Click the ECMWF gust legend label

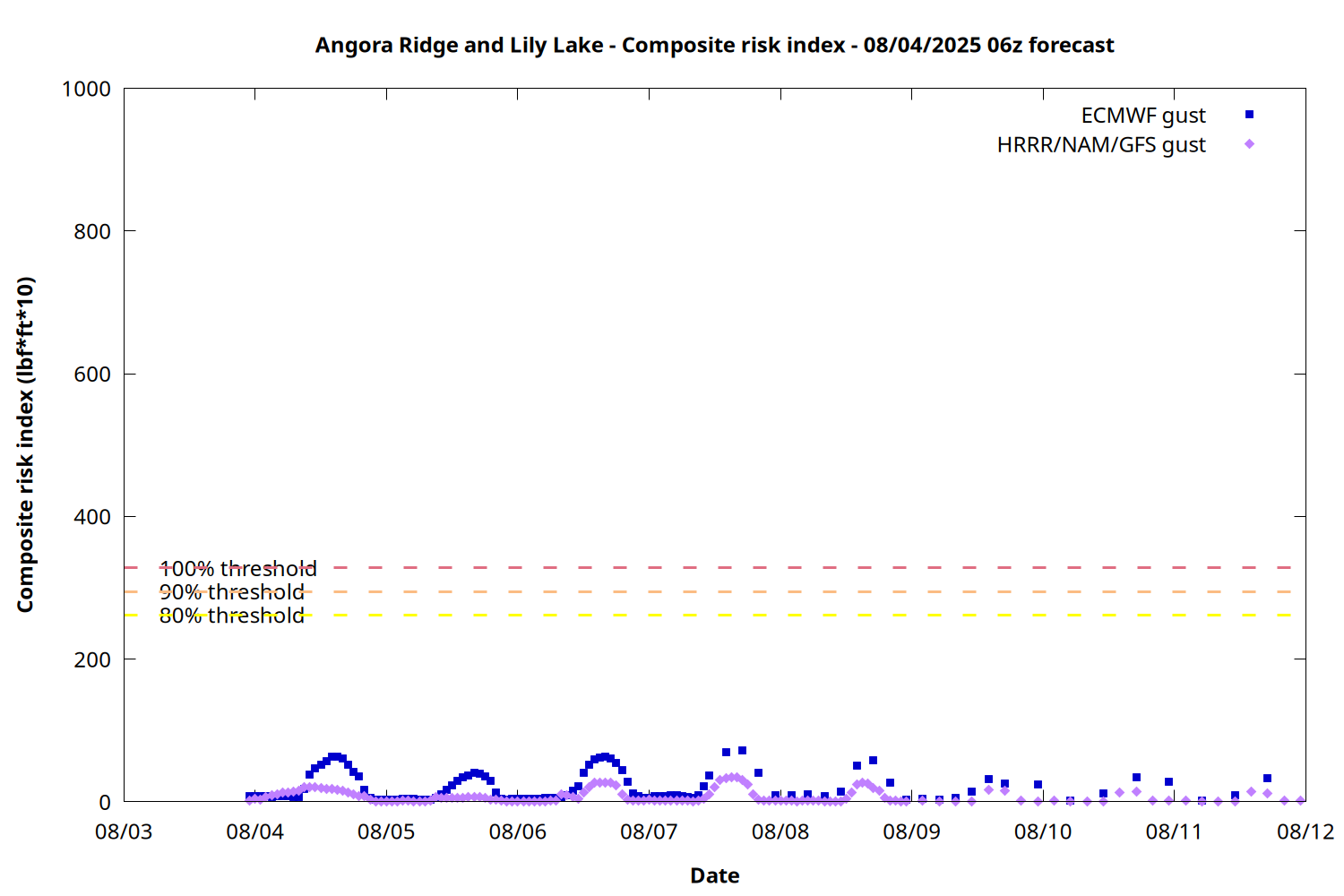[x=1143, y=116]
